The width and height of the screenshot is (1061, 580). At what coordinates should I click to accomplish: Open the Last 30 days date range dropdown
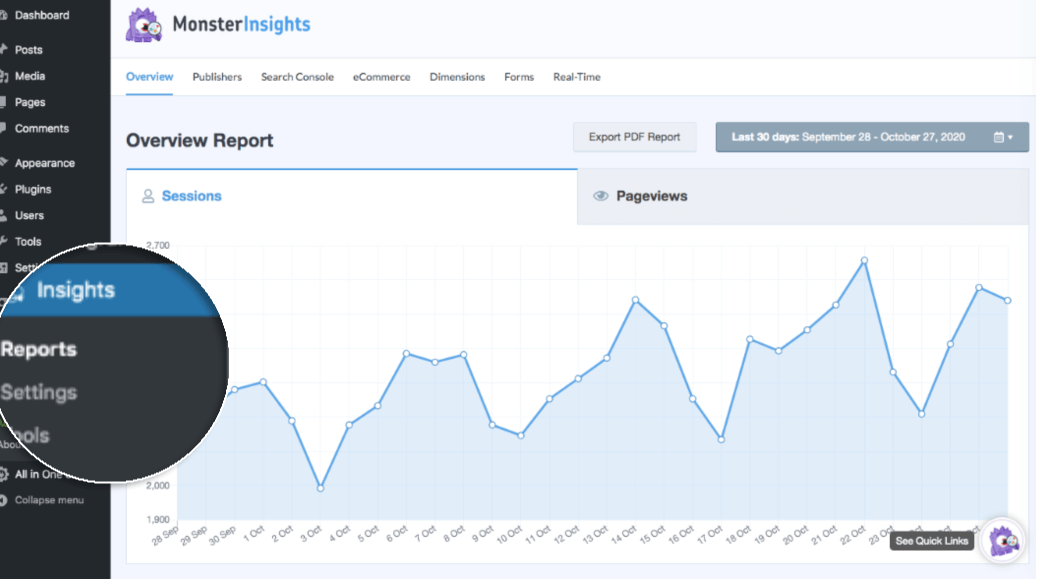point(870,137)
